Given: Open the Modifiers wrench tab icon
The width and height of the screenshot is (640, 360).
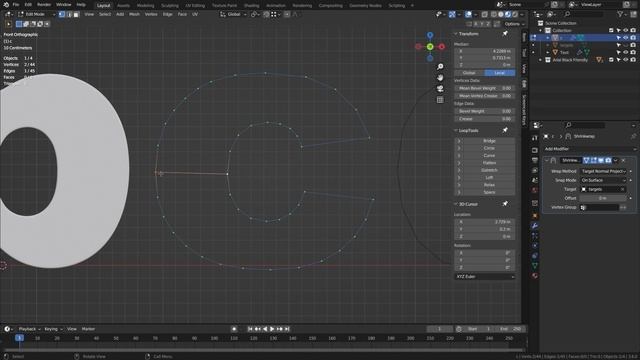Looking at the screenshot, I should click(x=535, y=226).
